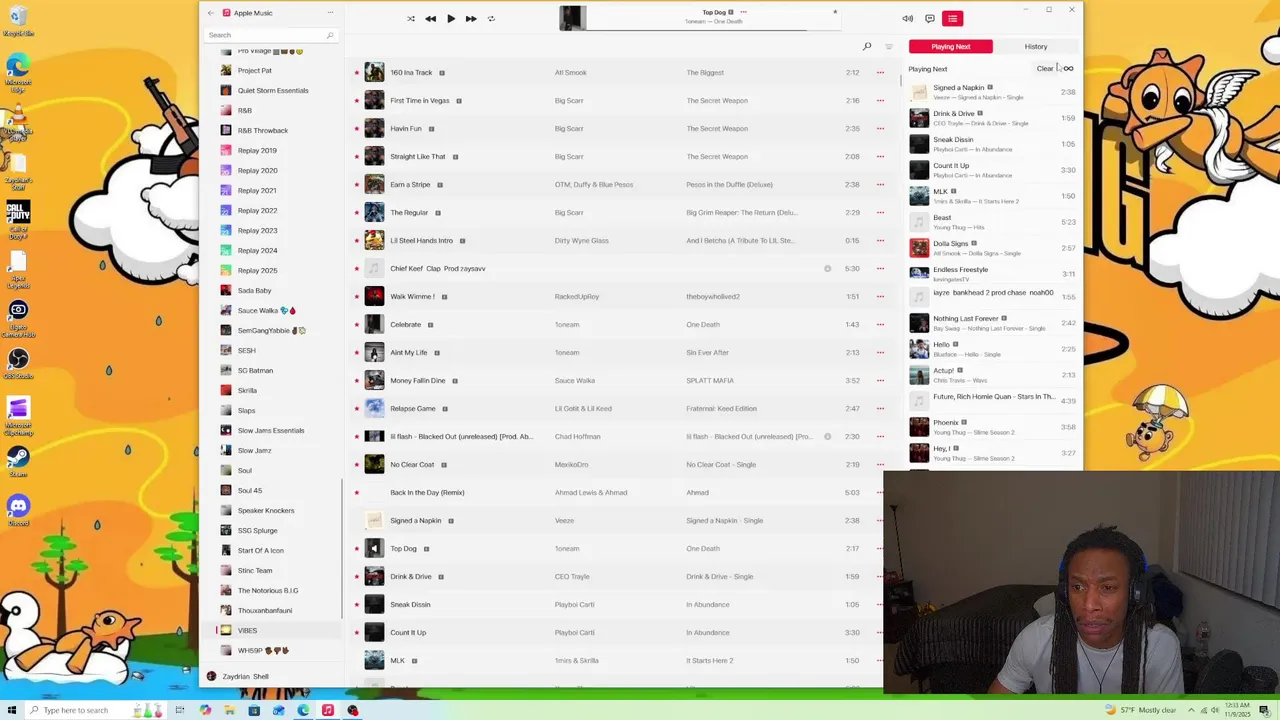
Task: Open artist Big Scarr on First Time In Vegas row
Action: click(x=569, y=100)
